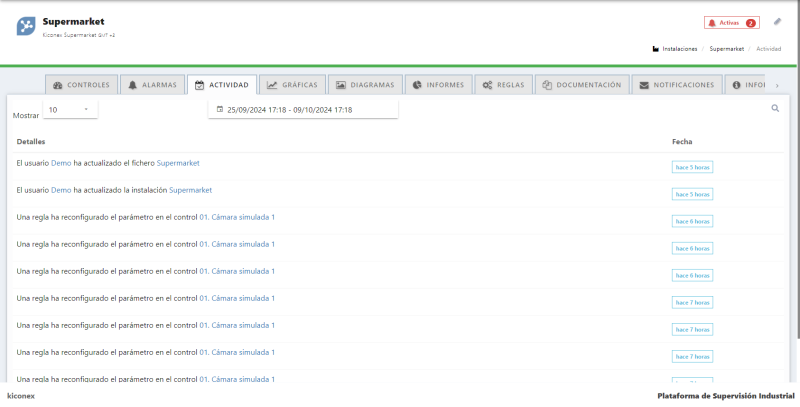Image resolution: width=800 pixels, height=407 pixels.
Task: Open the date range picker field
Action: (x=303, y=110)
